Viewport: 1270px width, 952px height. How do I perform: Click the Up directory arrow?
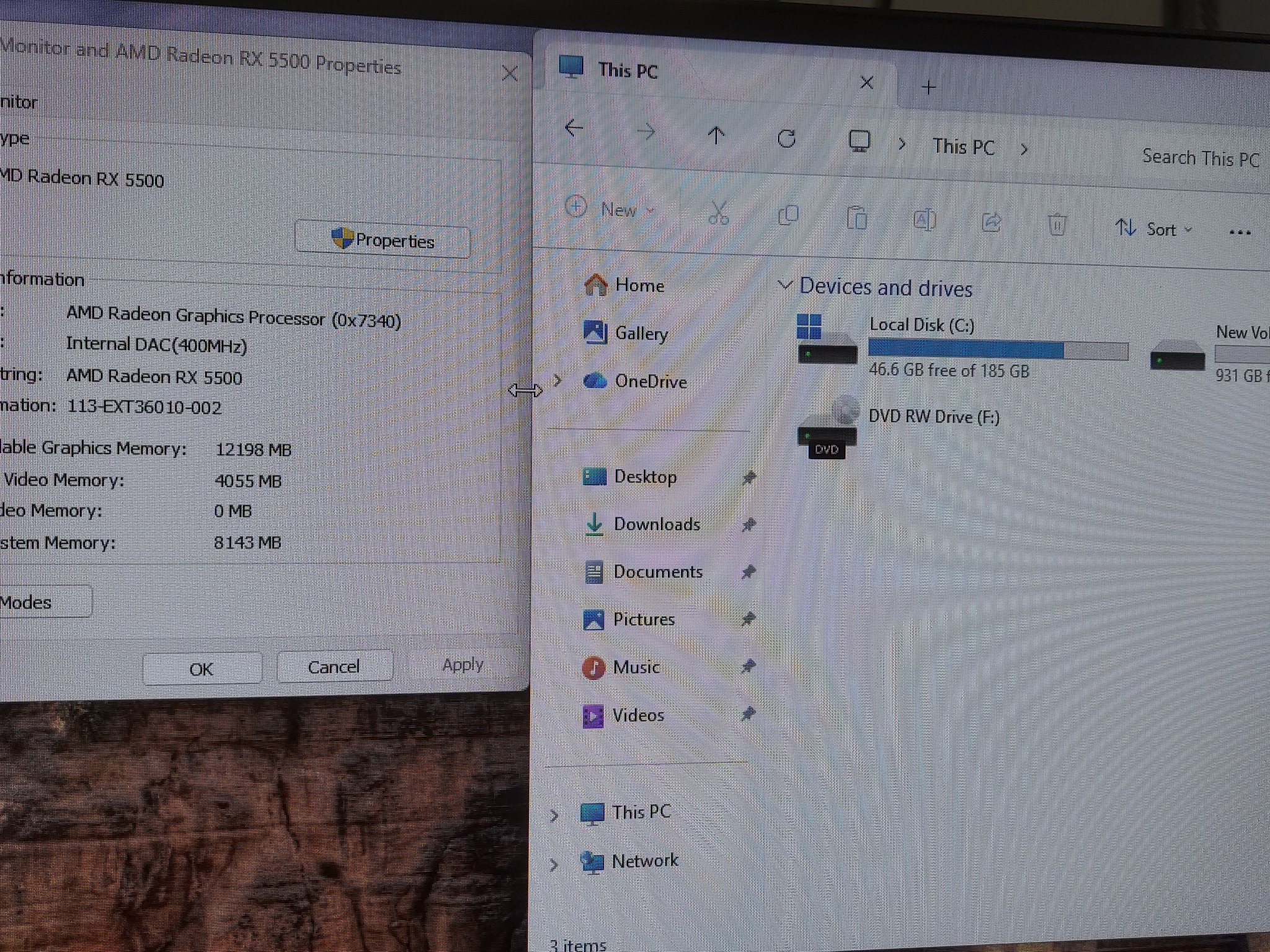716,135
